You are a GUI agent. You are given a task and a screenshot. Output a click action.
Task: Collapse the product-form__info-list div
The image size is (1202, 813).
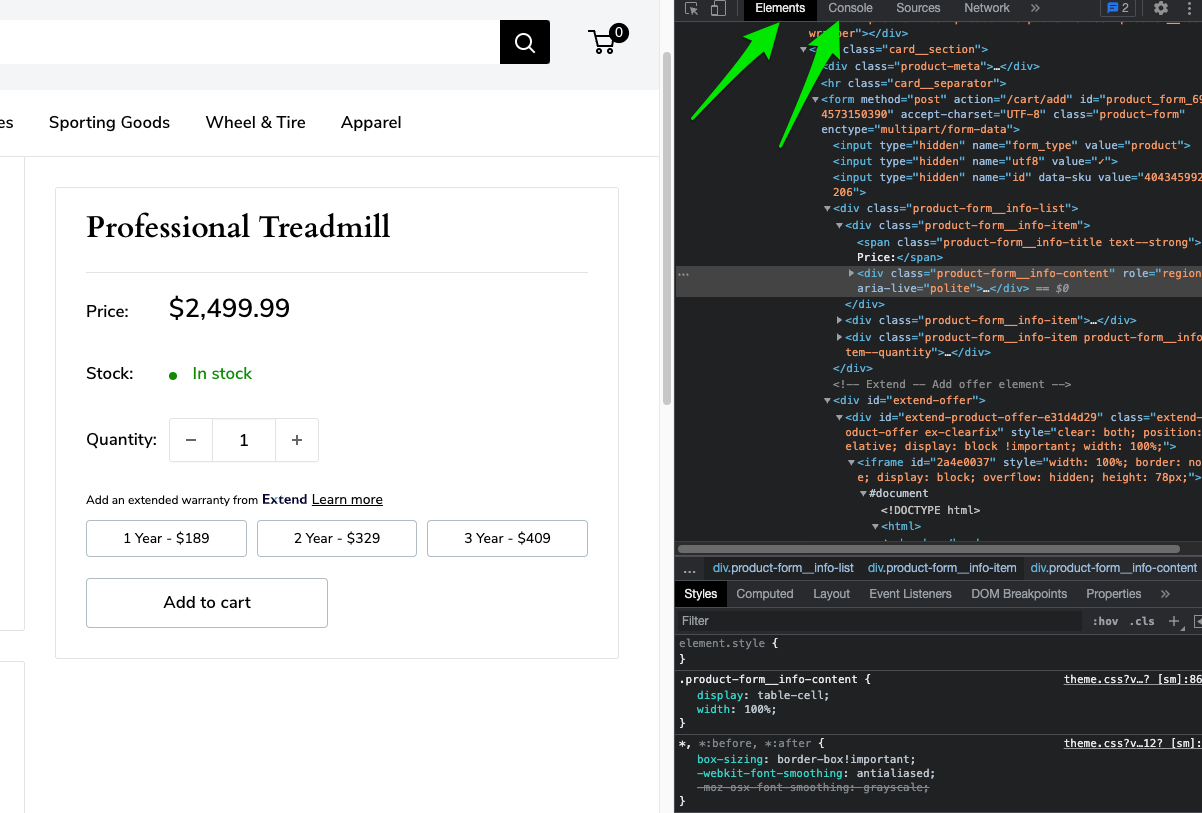[827, 208]
